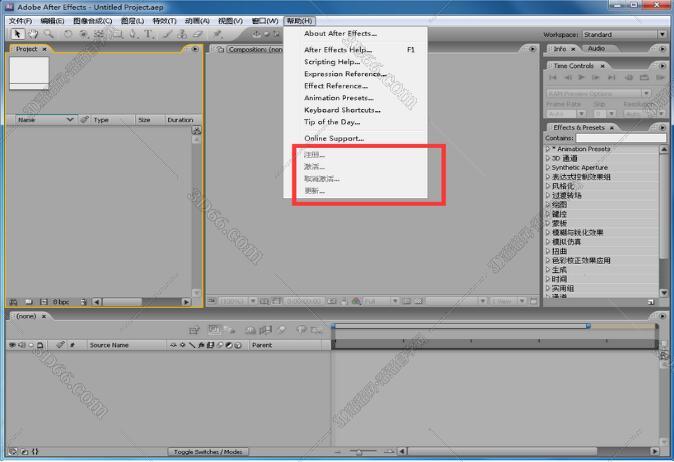Image resolution: width=674 pixels, height=462 pixels.
Task: Create a new folder in Project panel
Action: (28, 302)
